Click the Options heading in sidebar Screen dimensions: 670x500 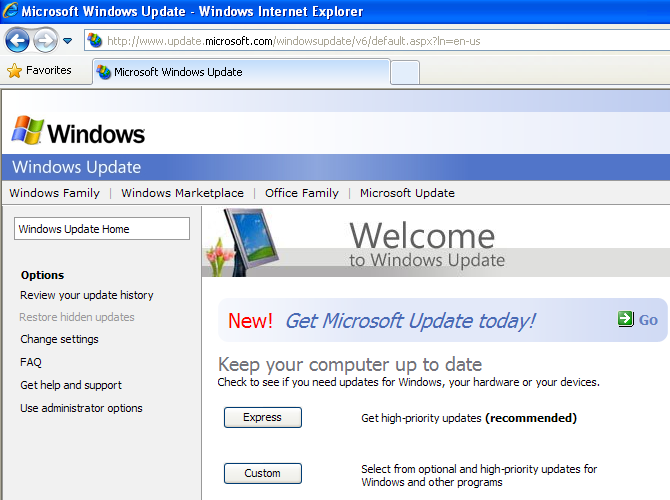coord(42,275)
